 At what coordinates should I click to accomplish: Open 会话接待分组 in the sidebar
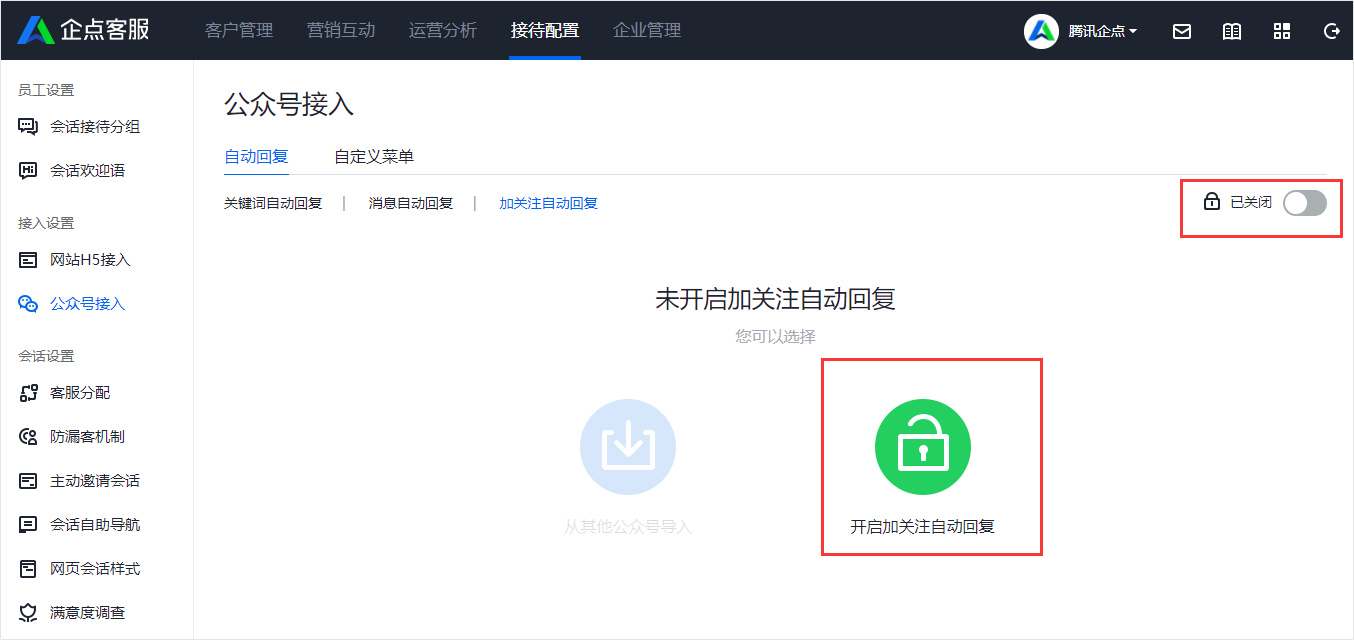[x=94, y=127]
